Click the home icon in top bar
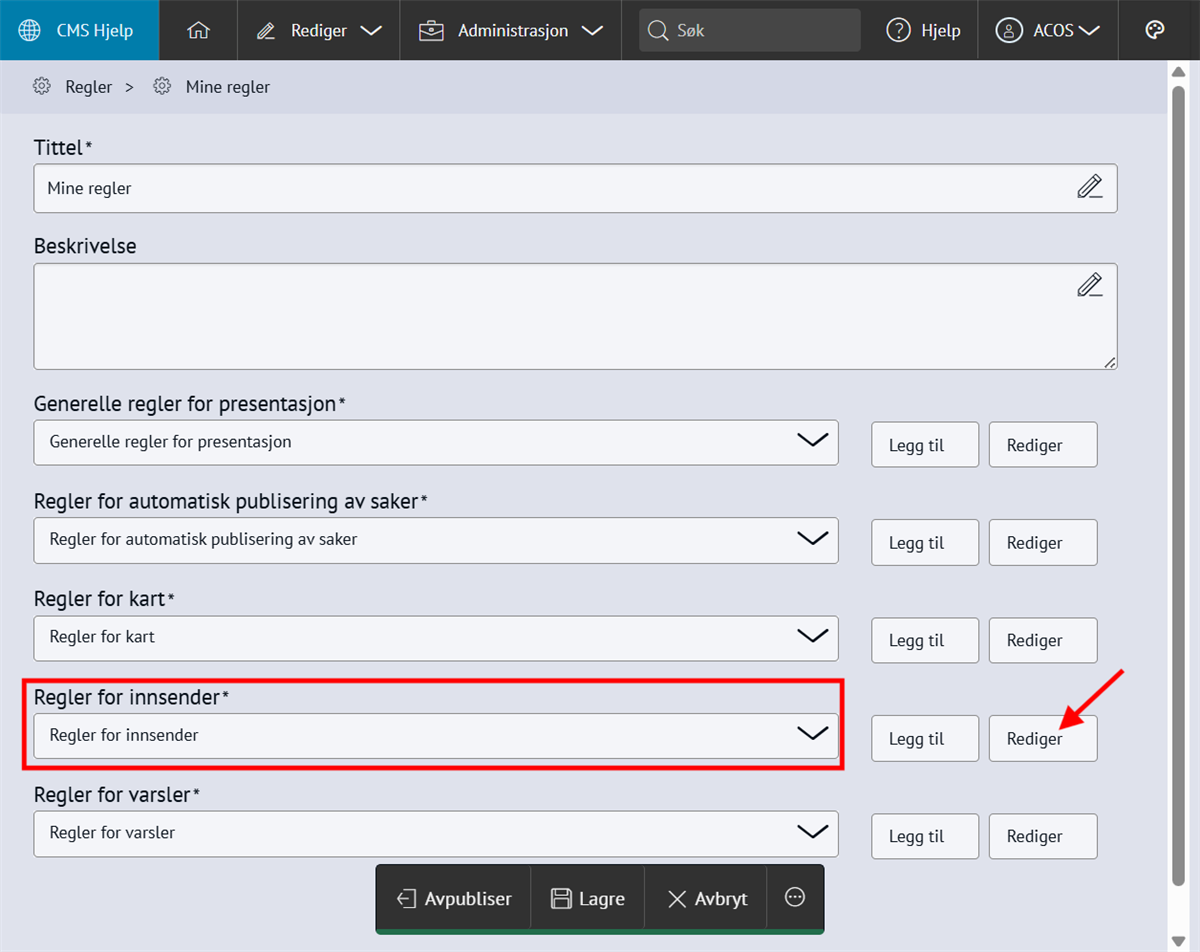 (198, 30)
